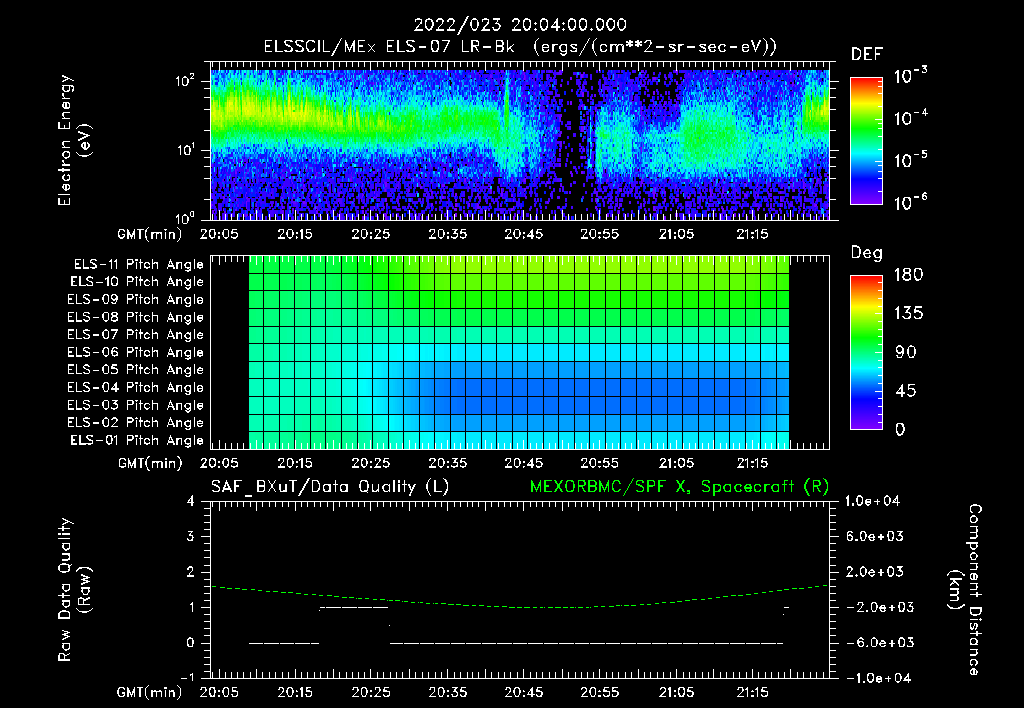Click the DEF label above spectrogram color bar
Screen dimensions: 1024x708
click(x=867, y=54)
